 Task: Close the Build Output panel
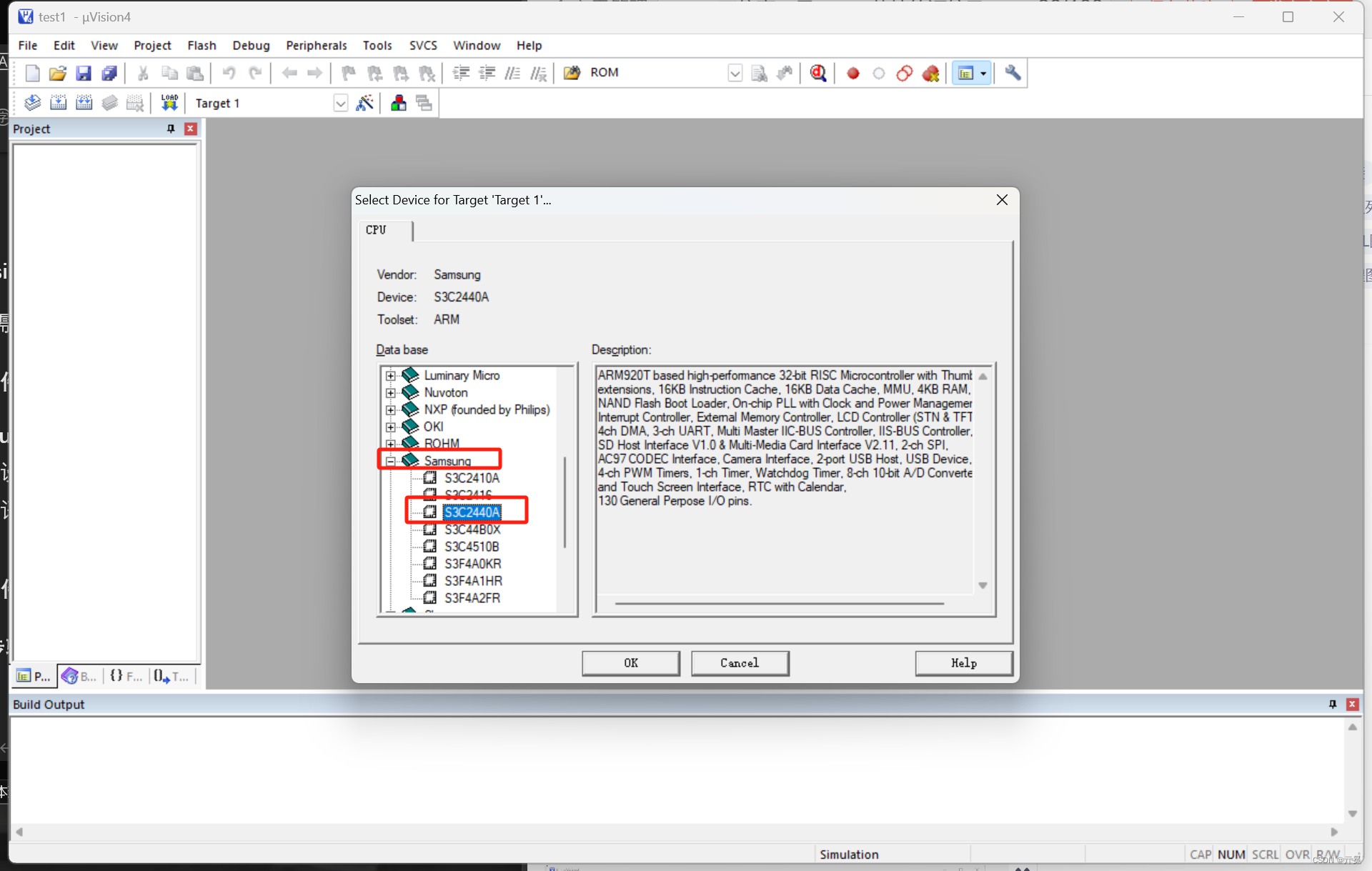click(1352, 705)
